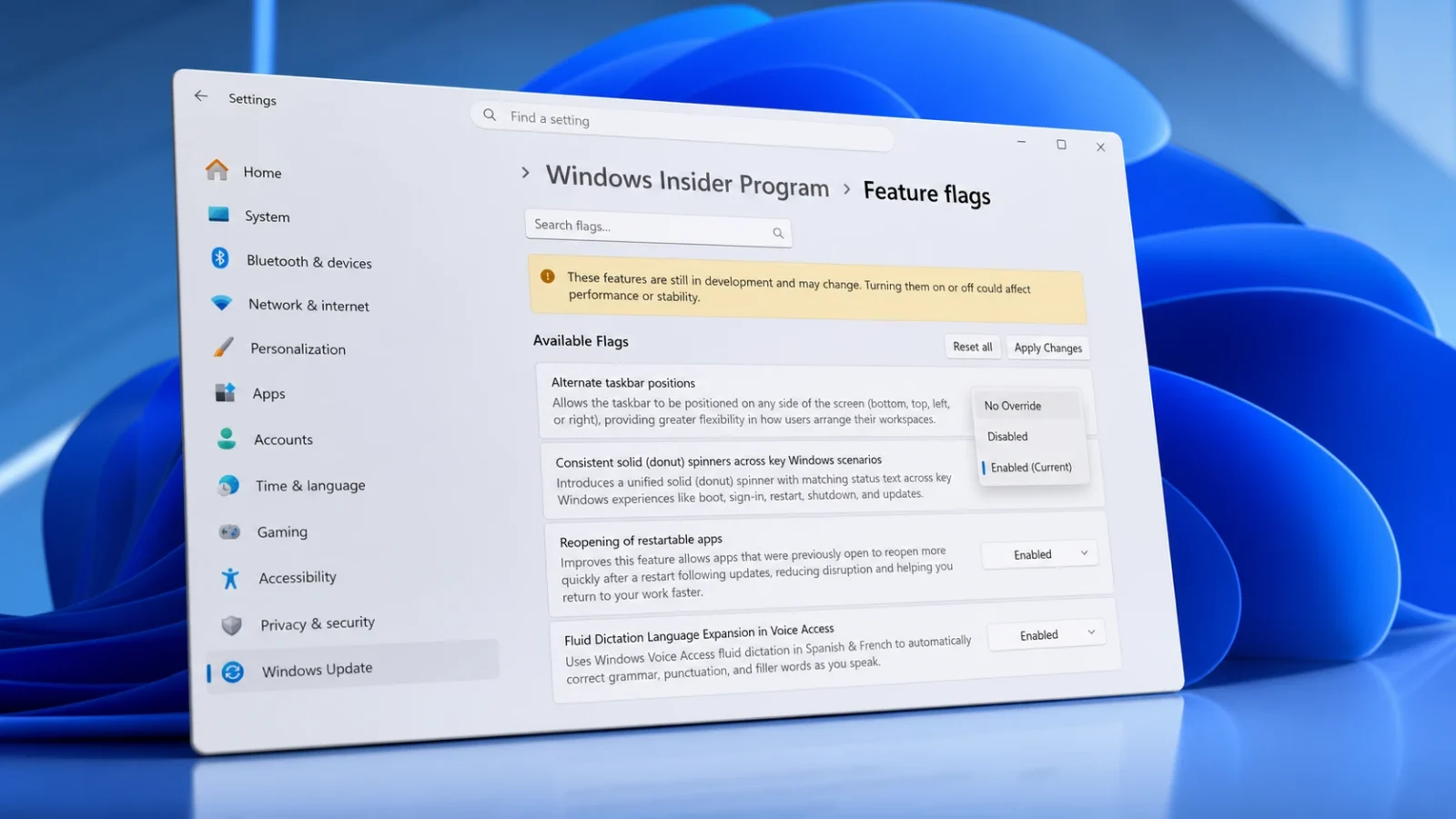The height and width of the screenshot is (819, 1456).
Task: Click Reopening of restartable apps title
Action: click(x=641, y=540)
